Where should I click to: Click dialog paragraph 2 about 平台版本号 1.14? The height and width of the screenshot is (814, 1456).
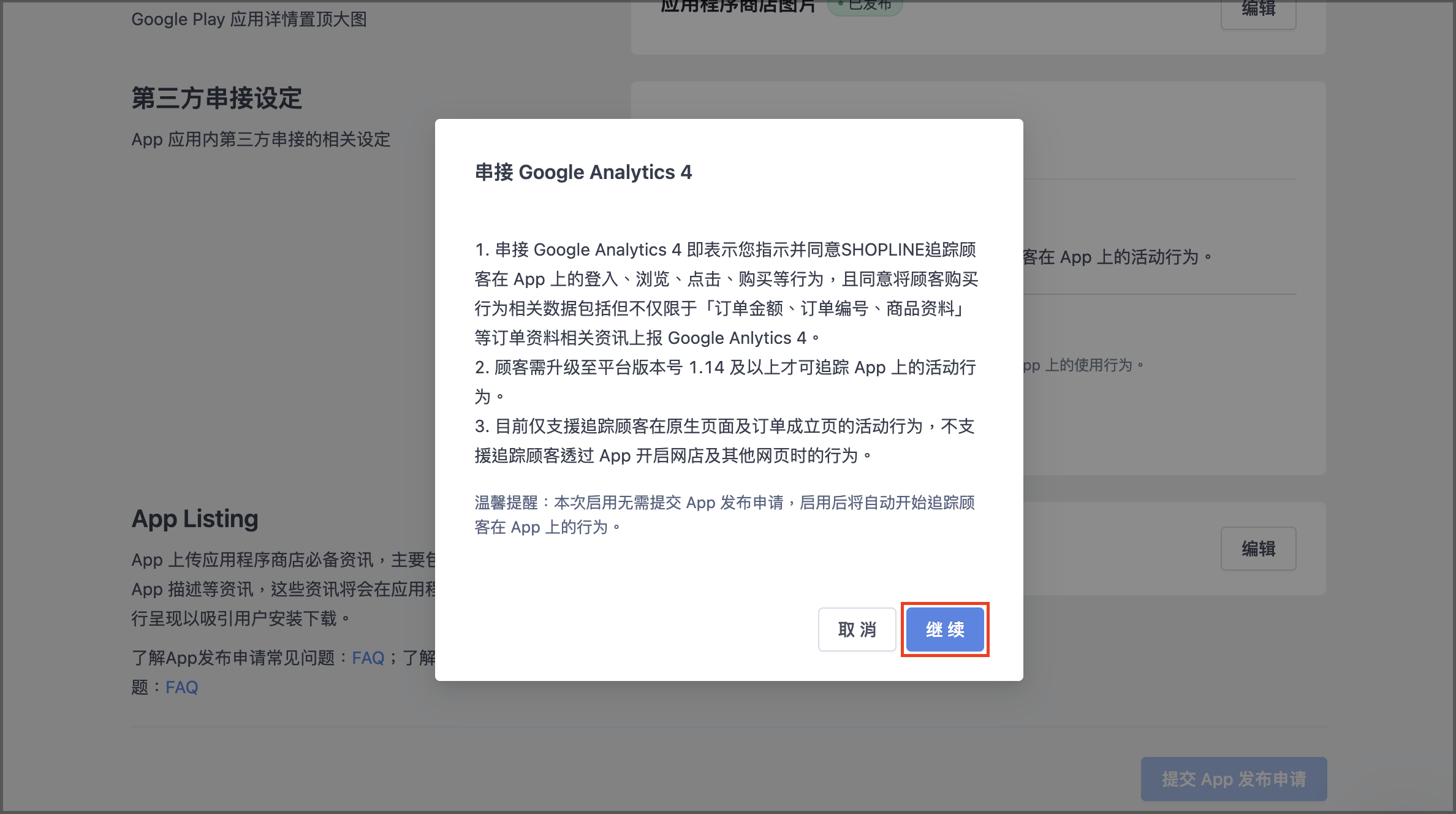coord(726,382)
